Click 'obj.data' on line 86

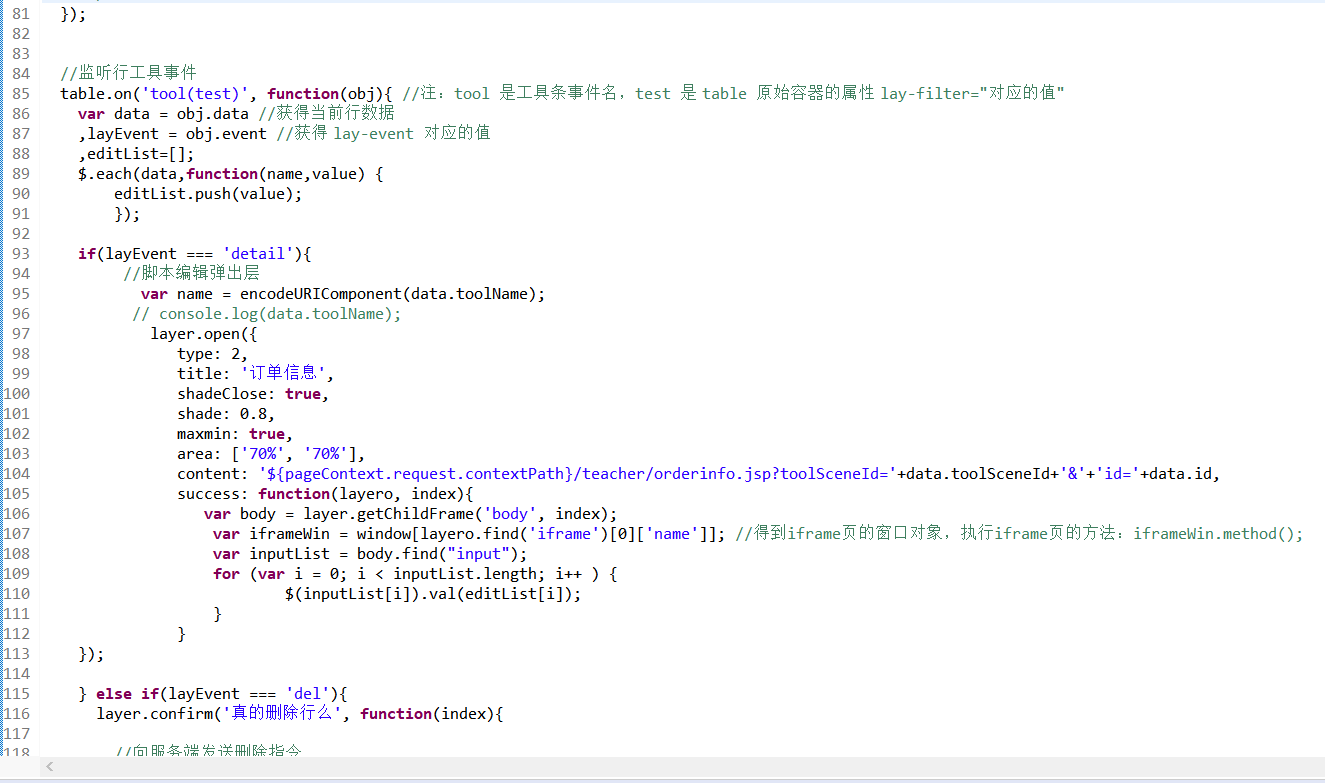coord(213,113)
